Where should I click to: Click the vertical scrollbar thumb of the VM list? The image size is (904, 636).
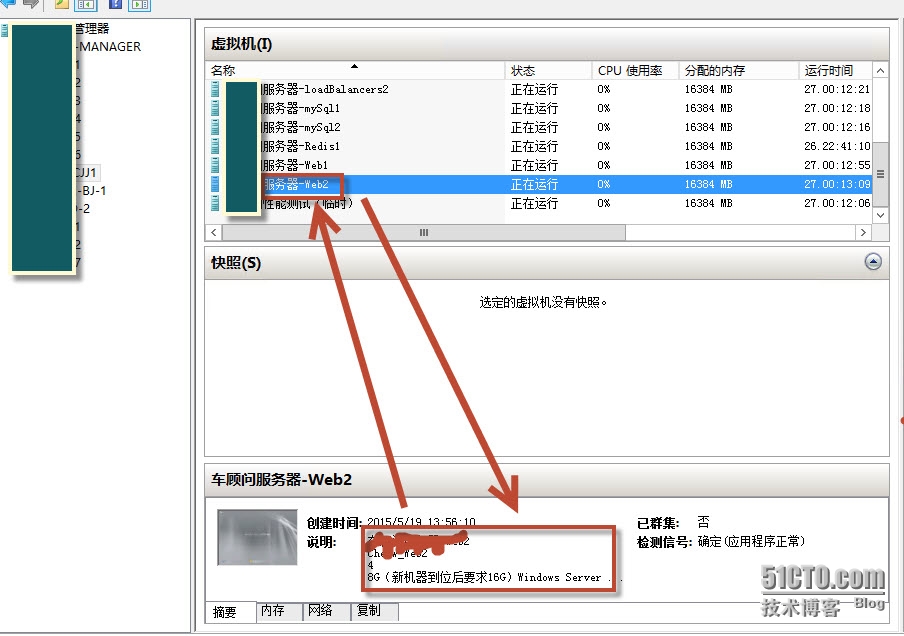[880, 174]
